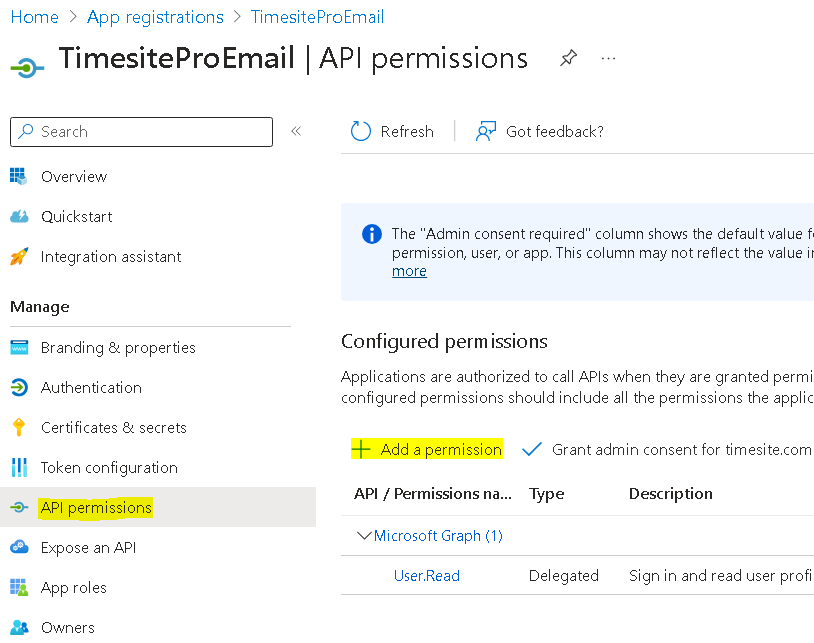
Task: Open Quickstart via its cloud icon
Action: point(20,216)
